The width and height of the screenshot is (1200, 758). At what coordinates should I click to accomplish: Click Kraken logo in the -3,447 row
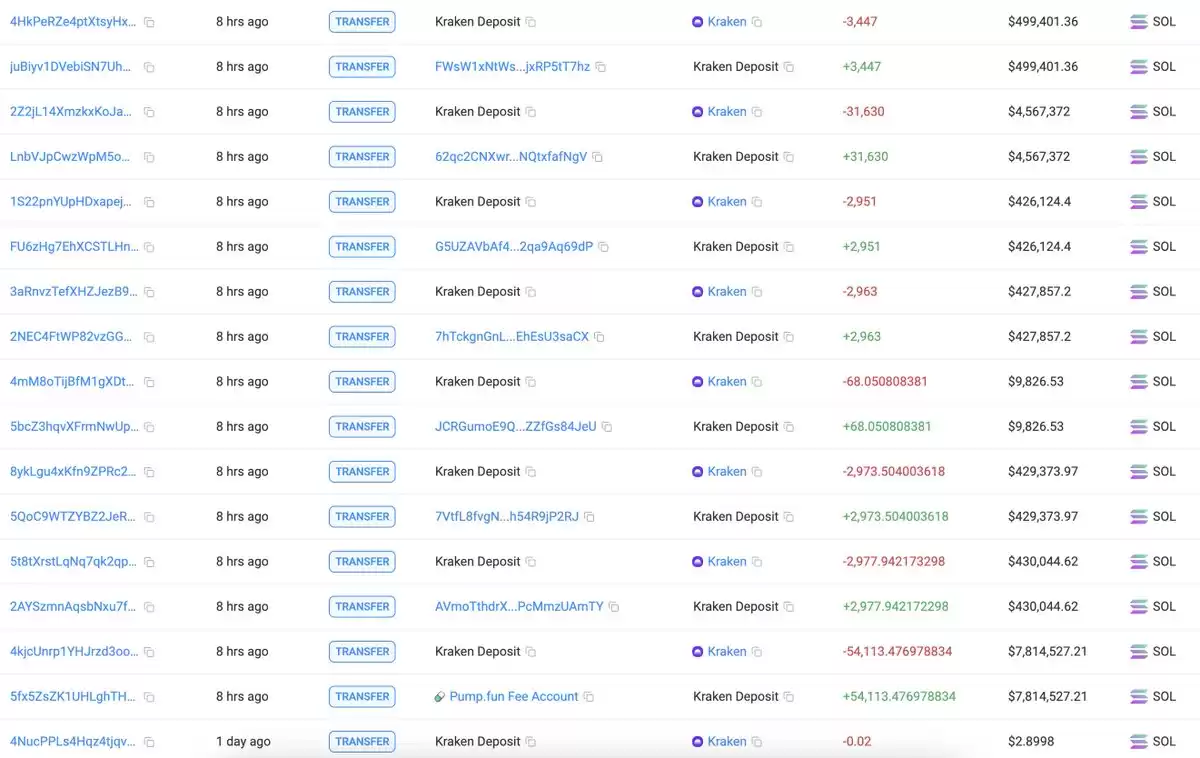(x=698, y=22)
